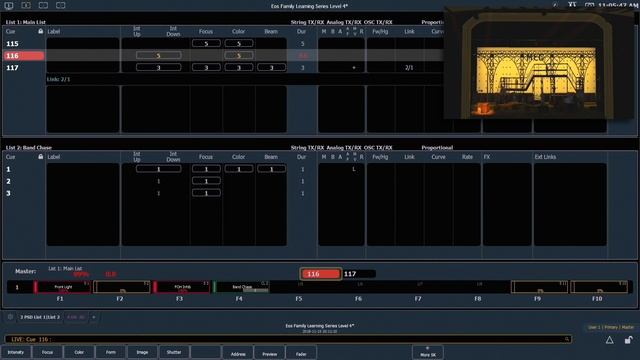640x360 pixels.
Task: Click the Link value 2/1 for cue 117
Action: (x=409, y=68)
